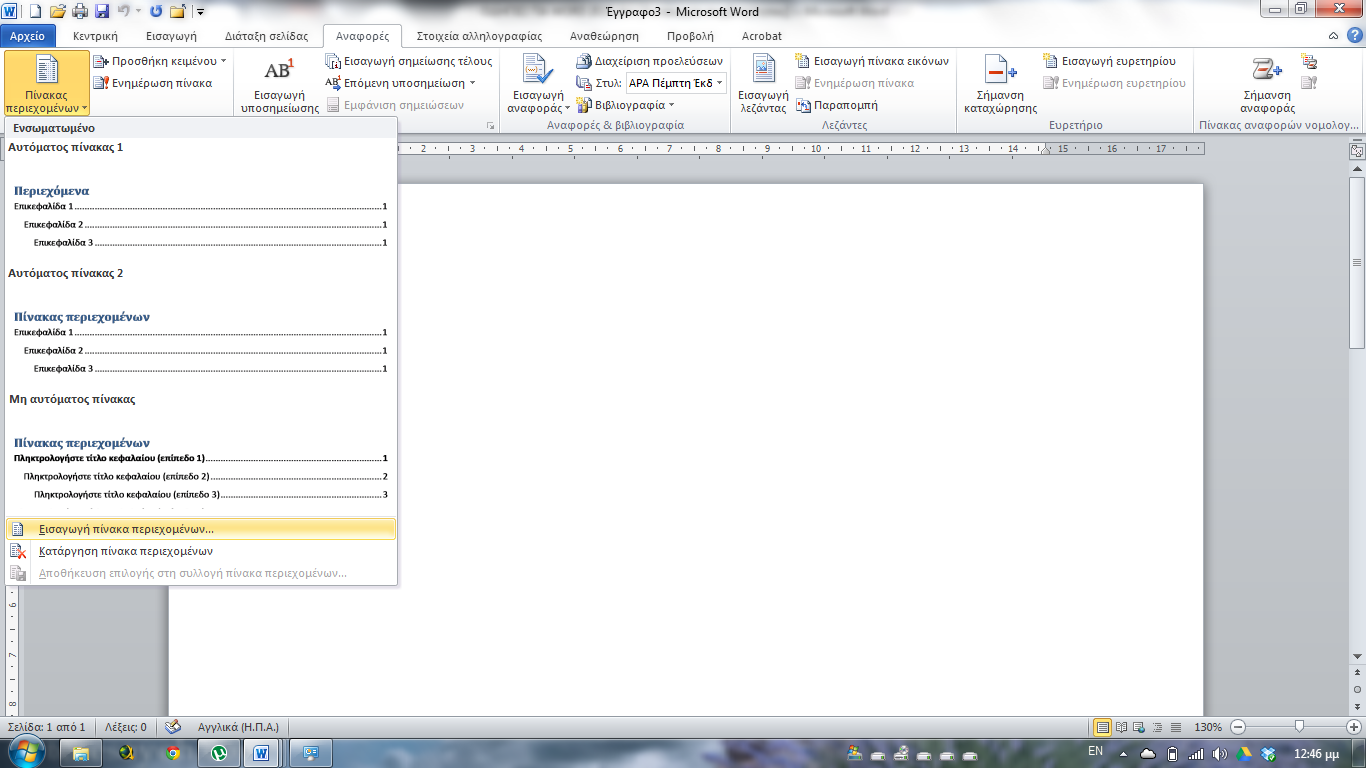Switch to Αναθεώρηση tab
This screenshot has width=1366, height=768.
click(x=604, y=36)
